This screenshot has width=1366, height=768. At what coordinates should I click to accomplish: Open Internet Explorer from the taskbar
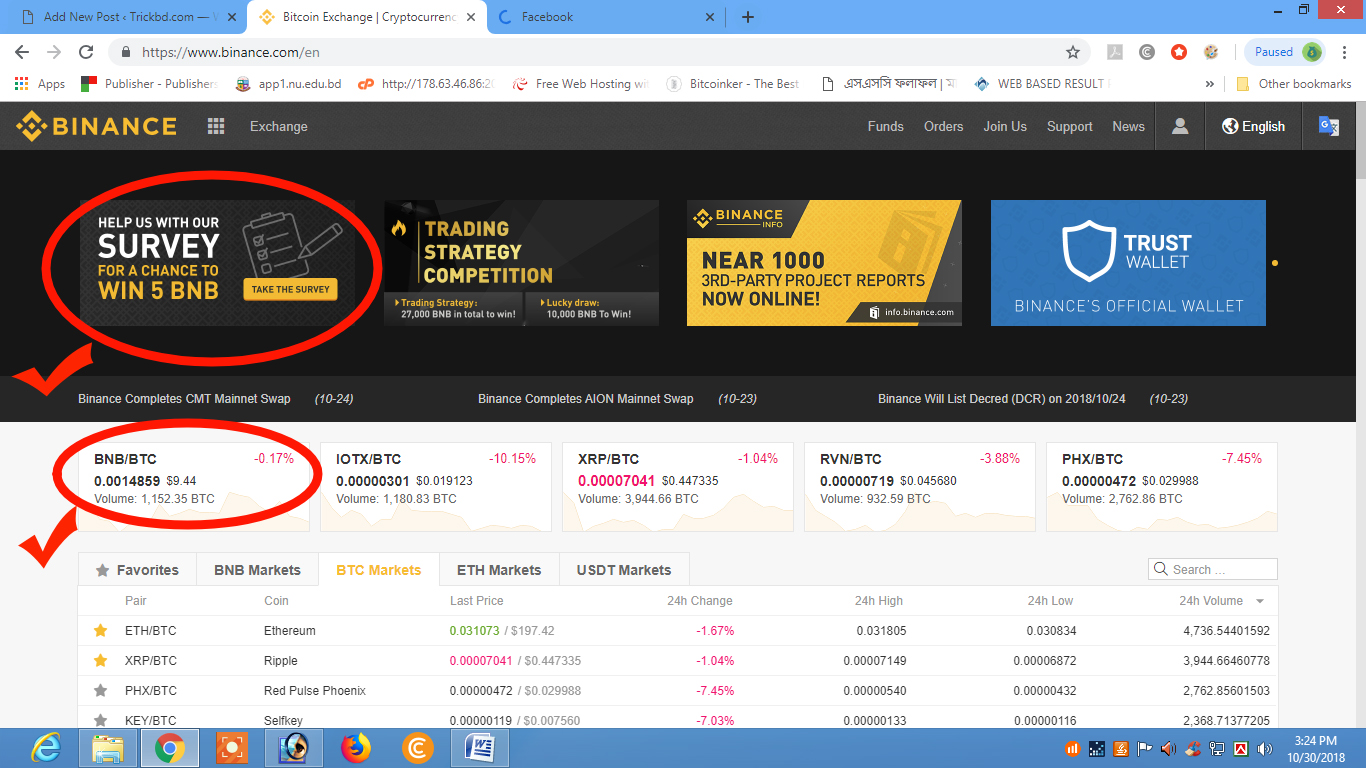click(46, 748)
